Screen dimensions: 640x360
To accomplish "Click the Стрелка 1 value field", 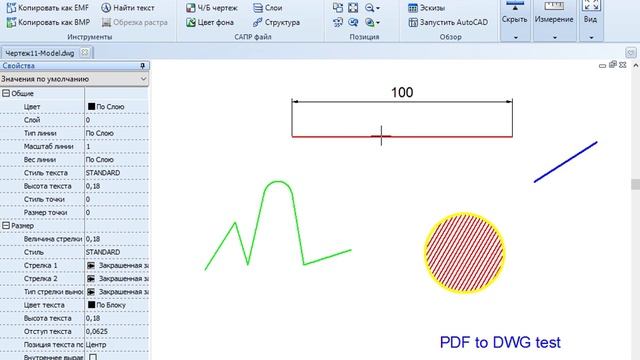I will pos(117,265).
